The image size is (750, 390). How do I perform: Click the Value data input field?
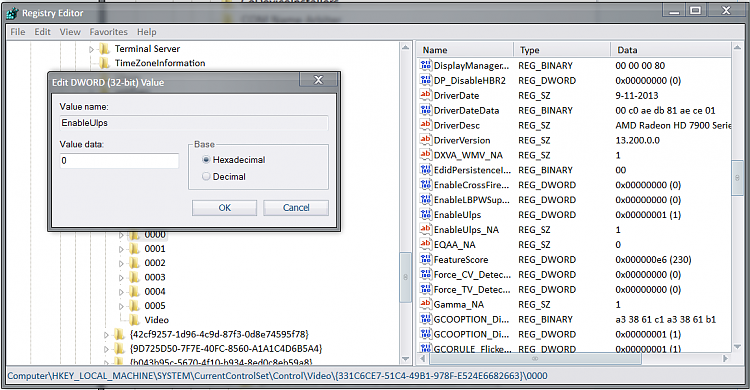(x=119, y=161)
